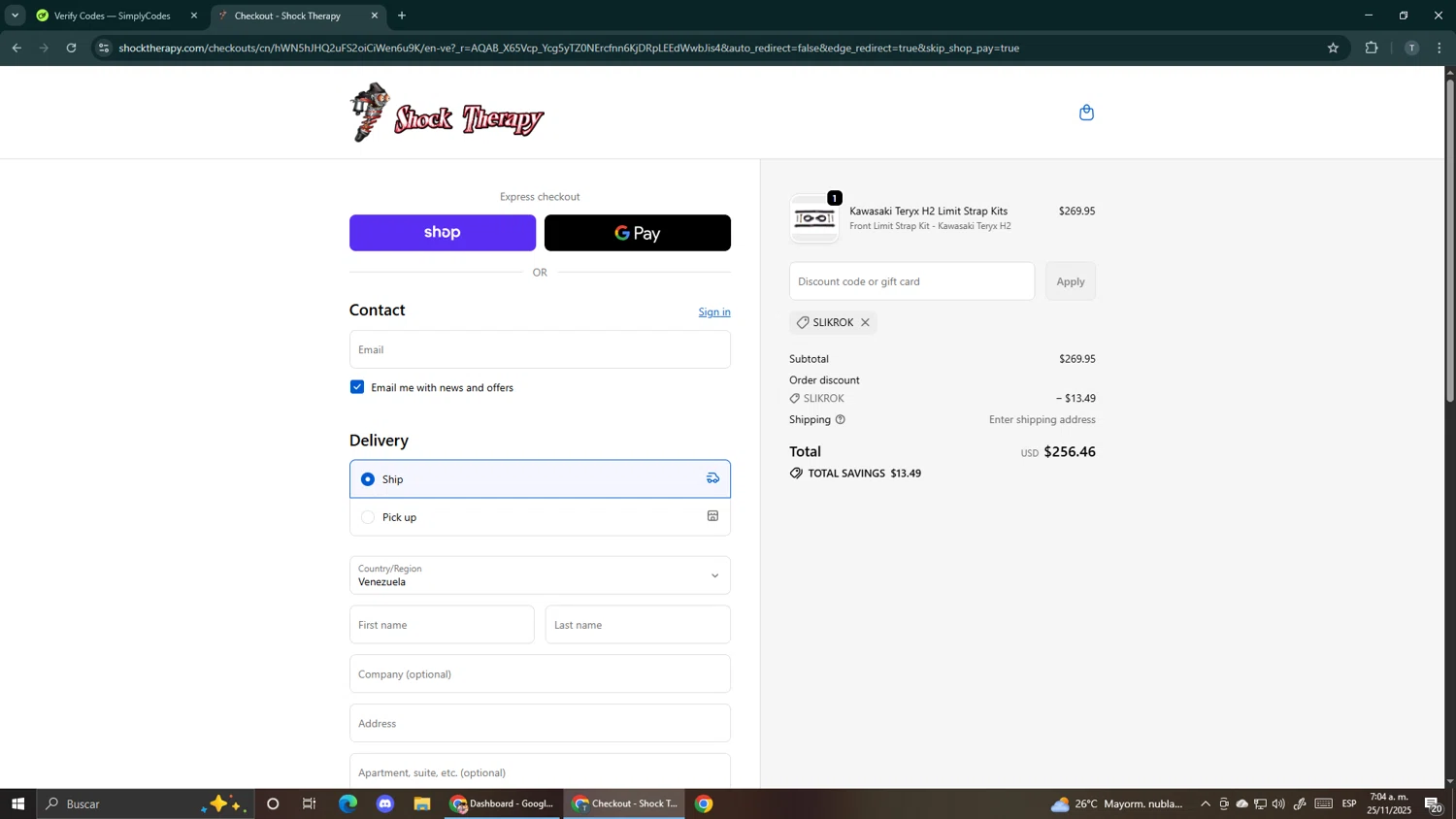Click the Buscar taskbar search box
This screenshot has width=1456, height=819.
146,803
